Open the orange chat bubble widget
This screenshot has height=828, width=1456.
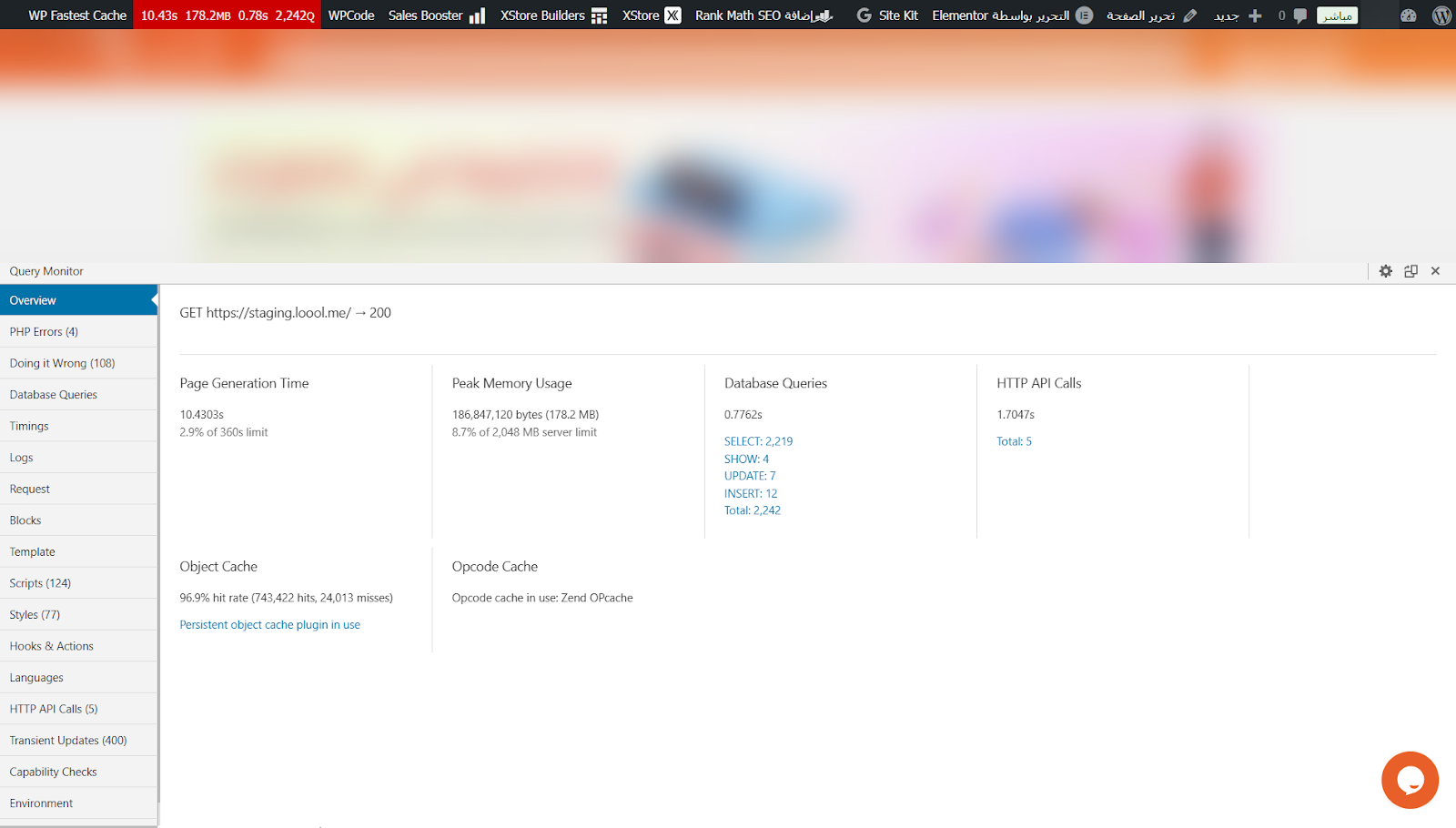pyautogui.click(x=1410, y=780)
